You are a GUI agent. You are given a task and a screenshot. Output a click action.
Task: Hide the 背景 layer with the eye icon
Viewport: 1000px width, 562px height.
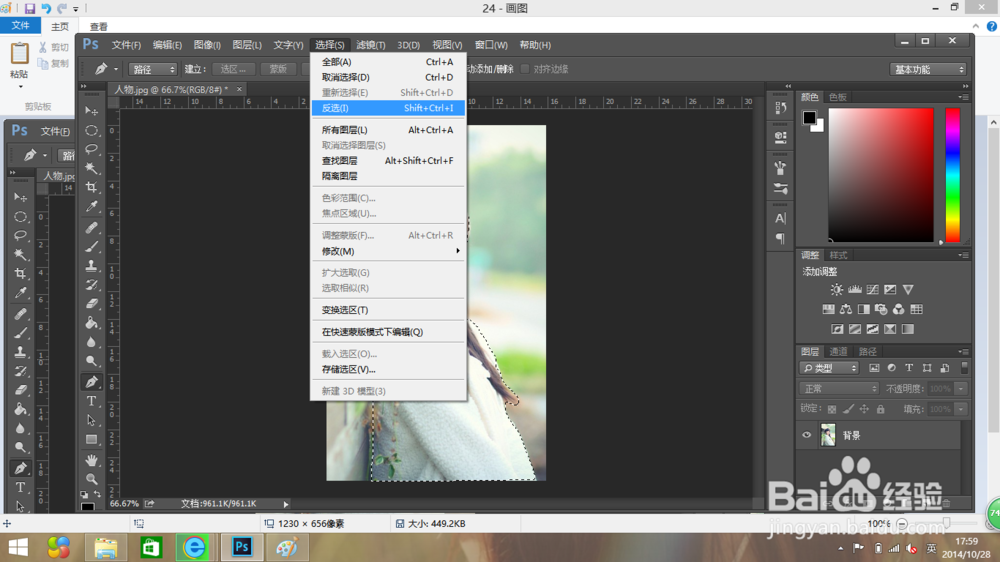pos(807,435)
